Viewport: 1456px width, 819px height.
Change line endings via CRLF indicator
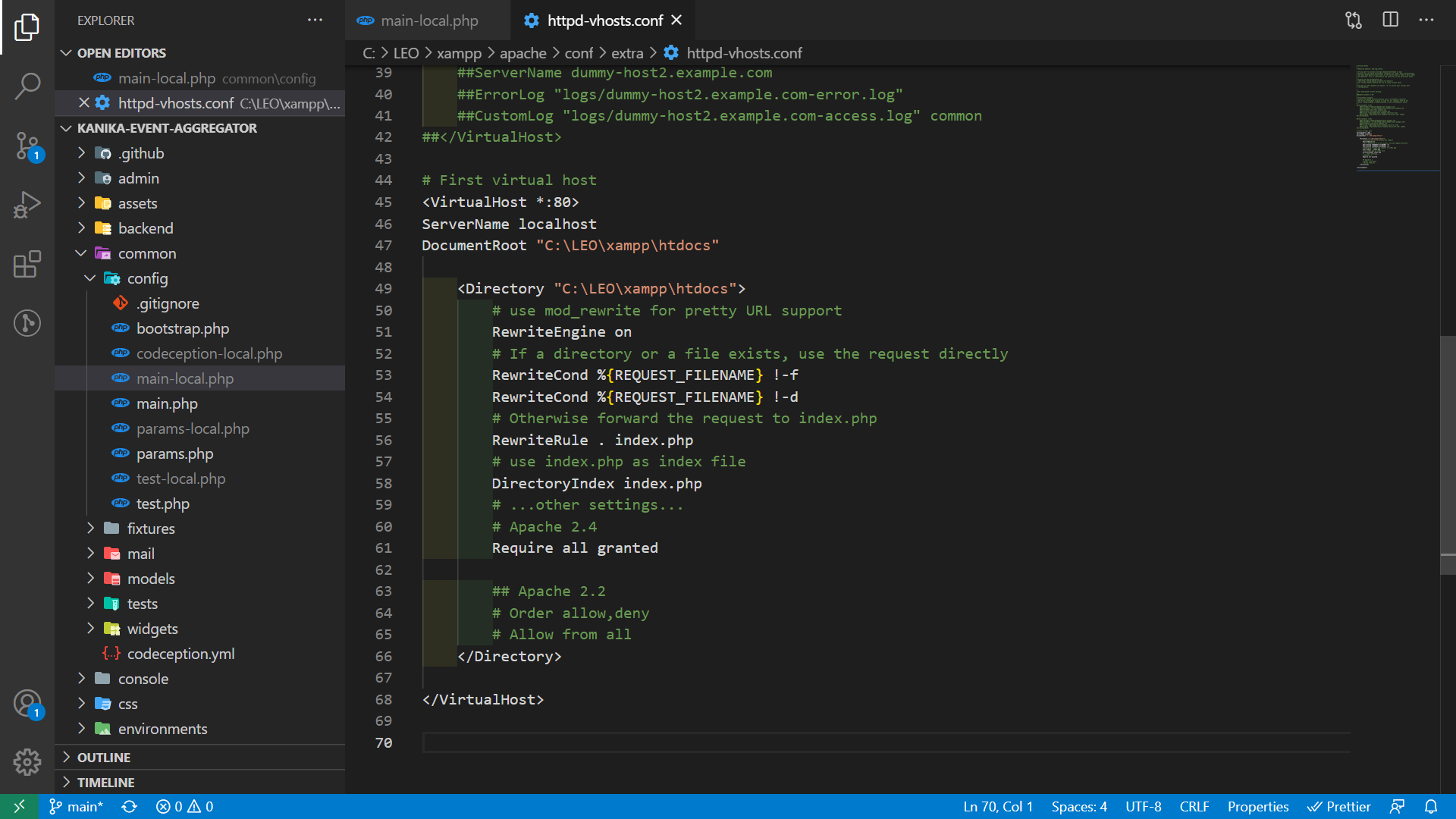(x=1194, y=806)
